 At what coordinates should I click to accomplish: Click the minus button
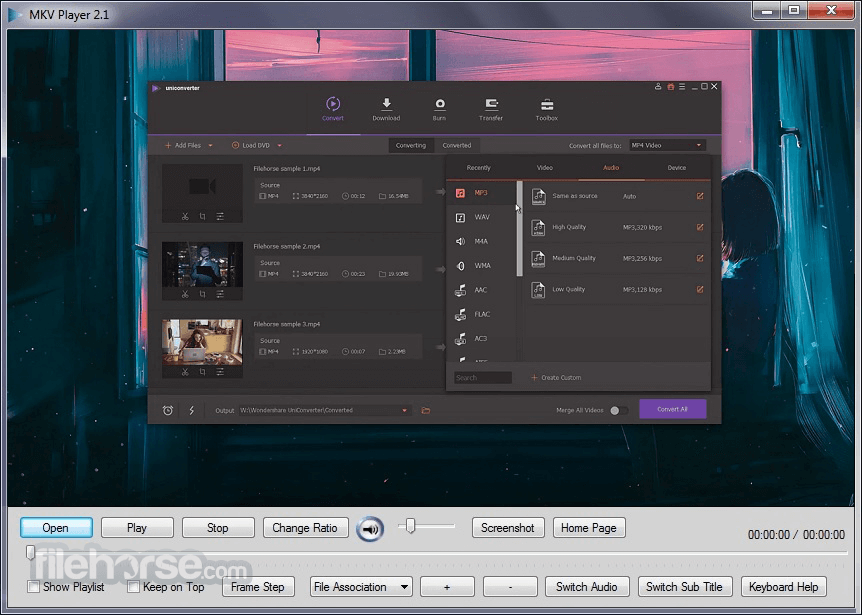point(510,586)
